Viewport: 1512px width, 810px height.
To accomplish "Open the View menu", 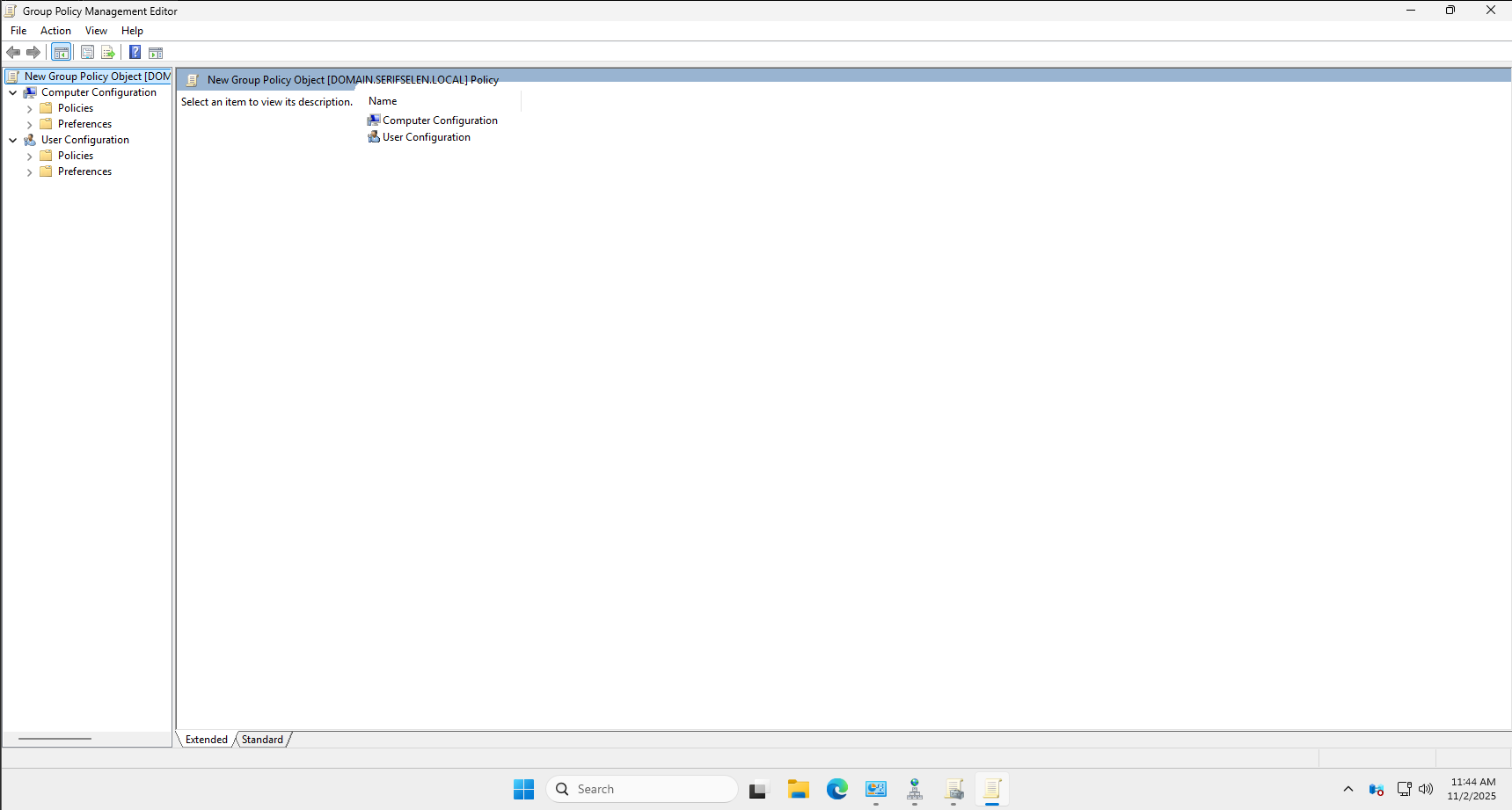I will (96, 31).
